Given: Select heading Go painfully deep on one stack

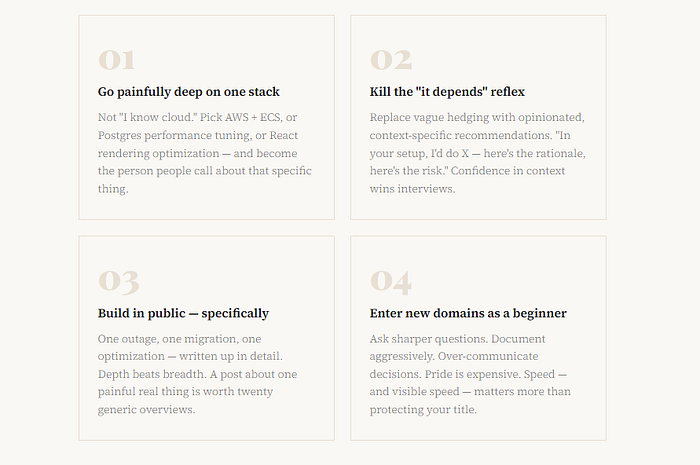Looking at the screenshot, I should click(188, 92).
